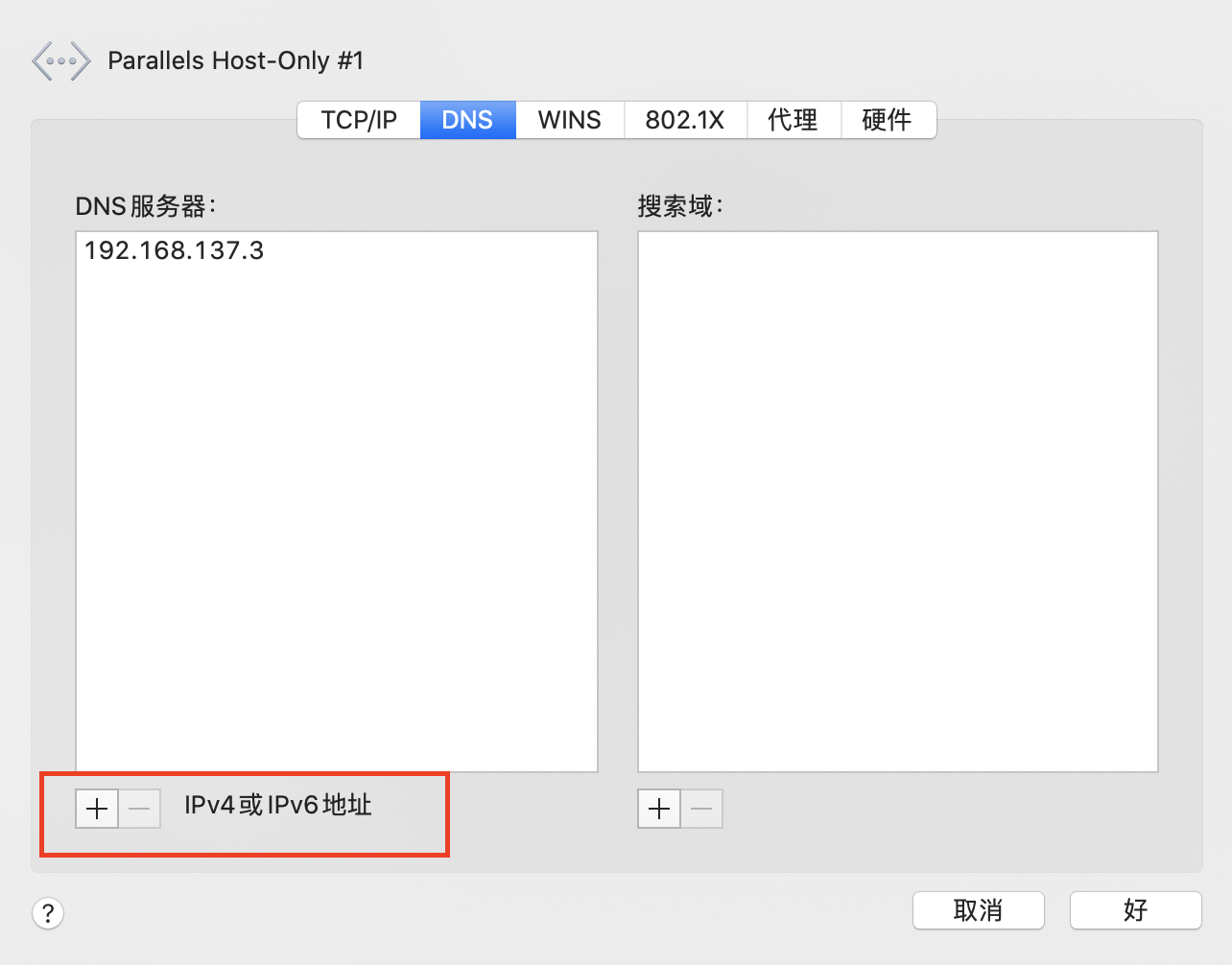Screen dimensions: 1232x965
Task: Open the WINS tab
Action: 569,120
